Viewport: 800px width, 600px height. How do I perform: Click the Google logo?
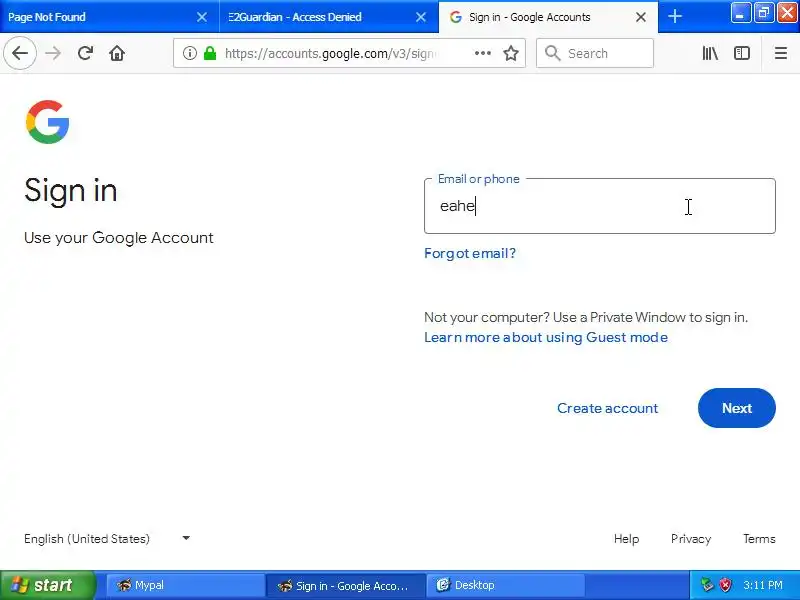[x=47, y=122]
